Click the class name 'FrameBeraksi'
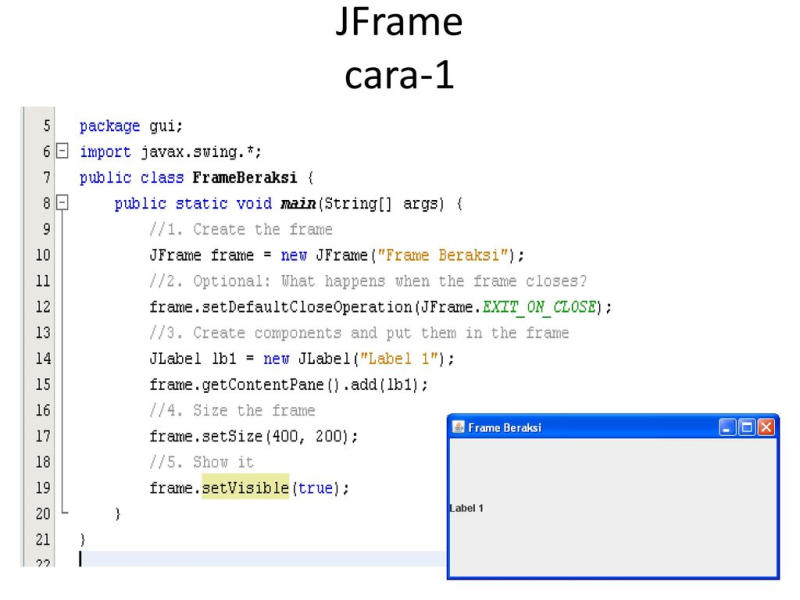The width and height of the screenshot is (800, 600). 244,178
